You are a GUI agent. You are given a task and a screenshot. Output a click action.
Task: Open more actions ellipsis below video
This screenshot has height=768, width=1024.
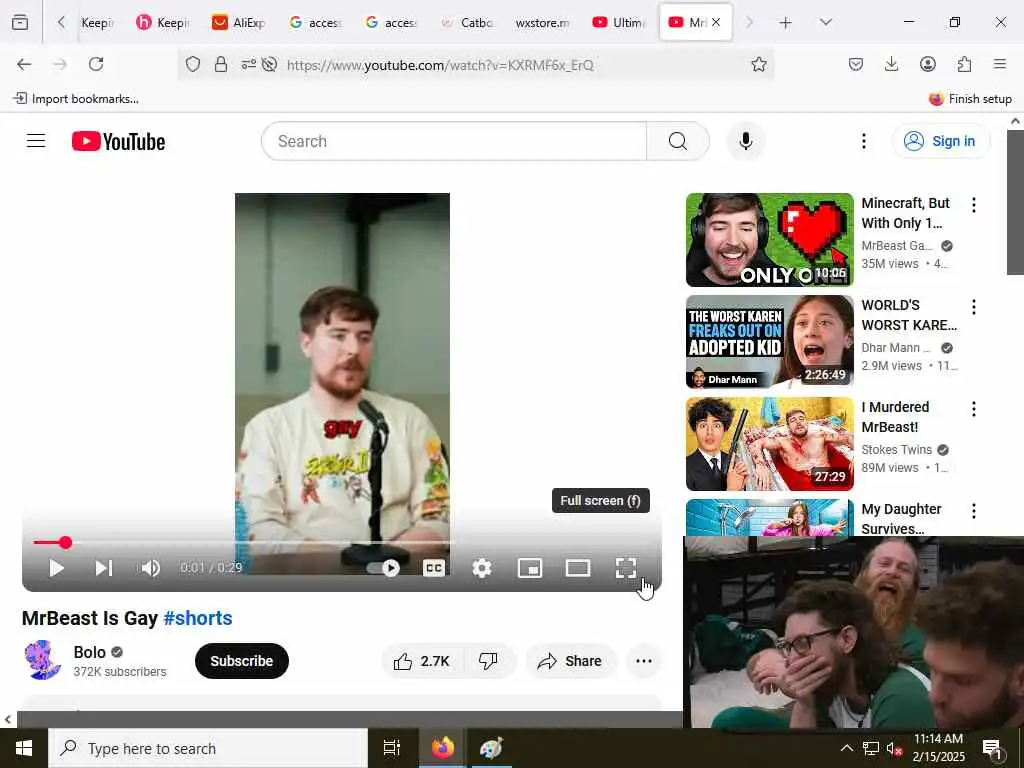(644, 662)
